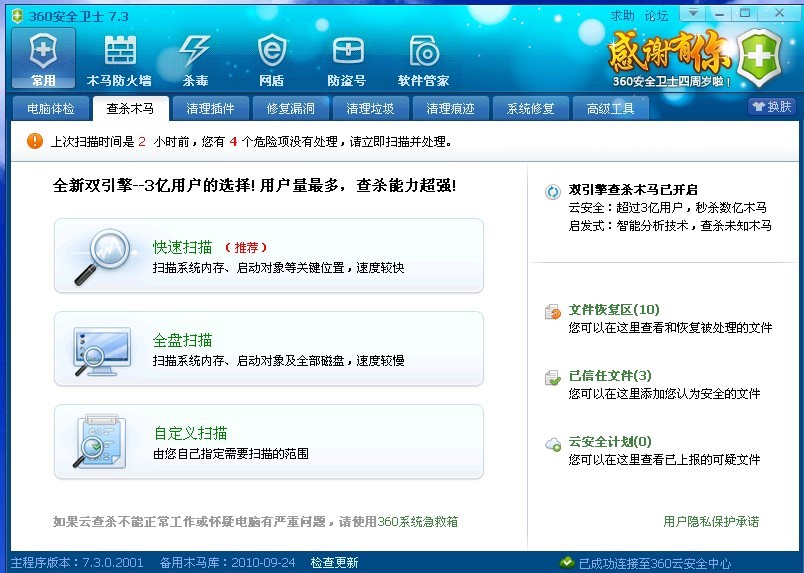Switch to the 清理插件 tab
804x573 pixels.
click(210, 108)
